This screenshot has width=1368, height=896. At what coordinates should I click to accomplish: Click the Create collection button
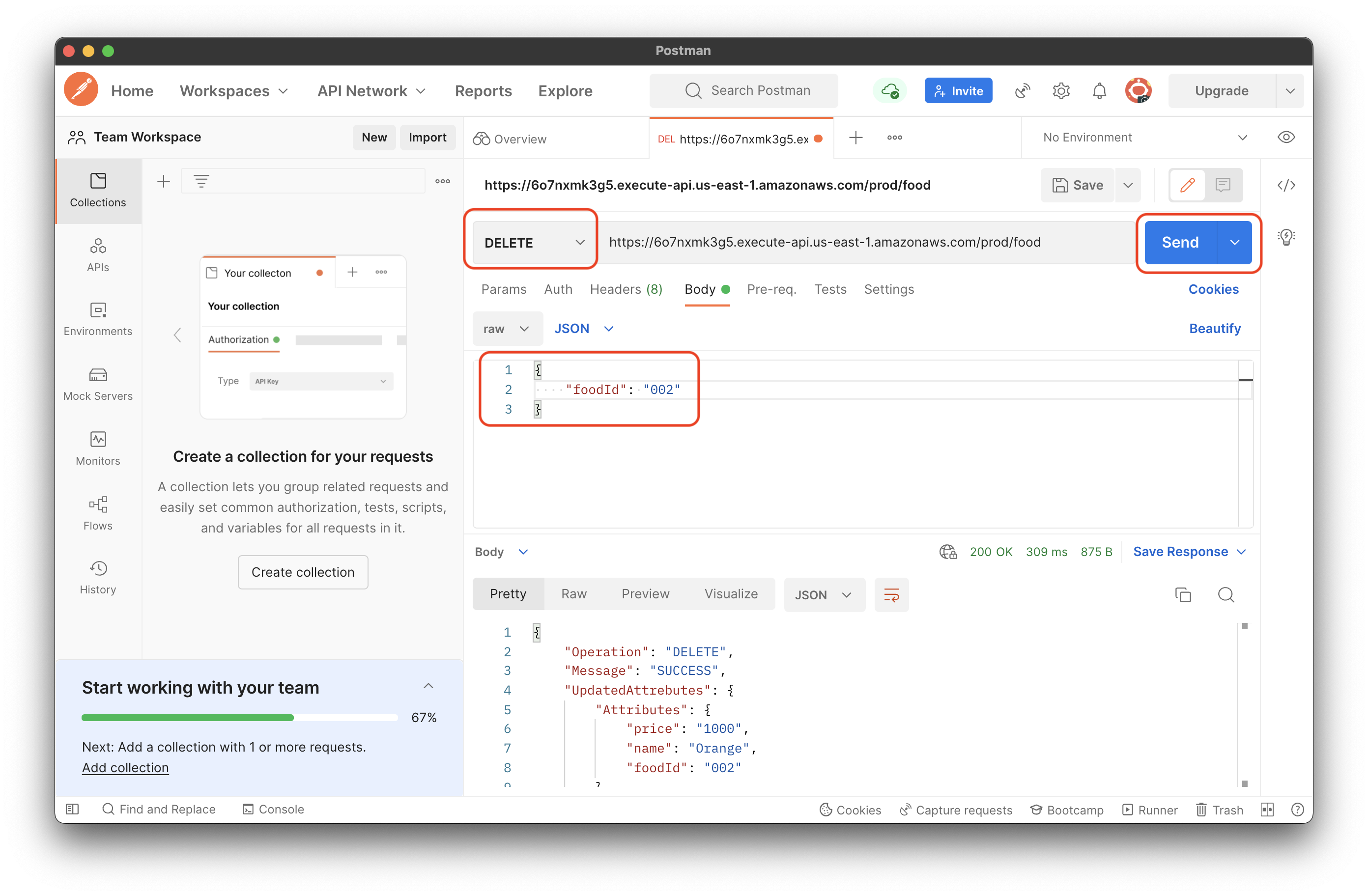pos(303,572)
